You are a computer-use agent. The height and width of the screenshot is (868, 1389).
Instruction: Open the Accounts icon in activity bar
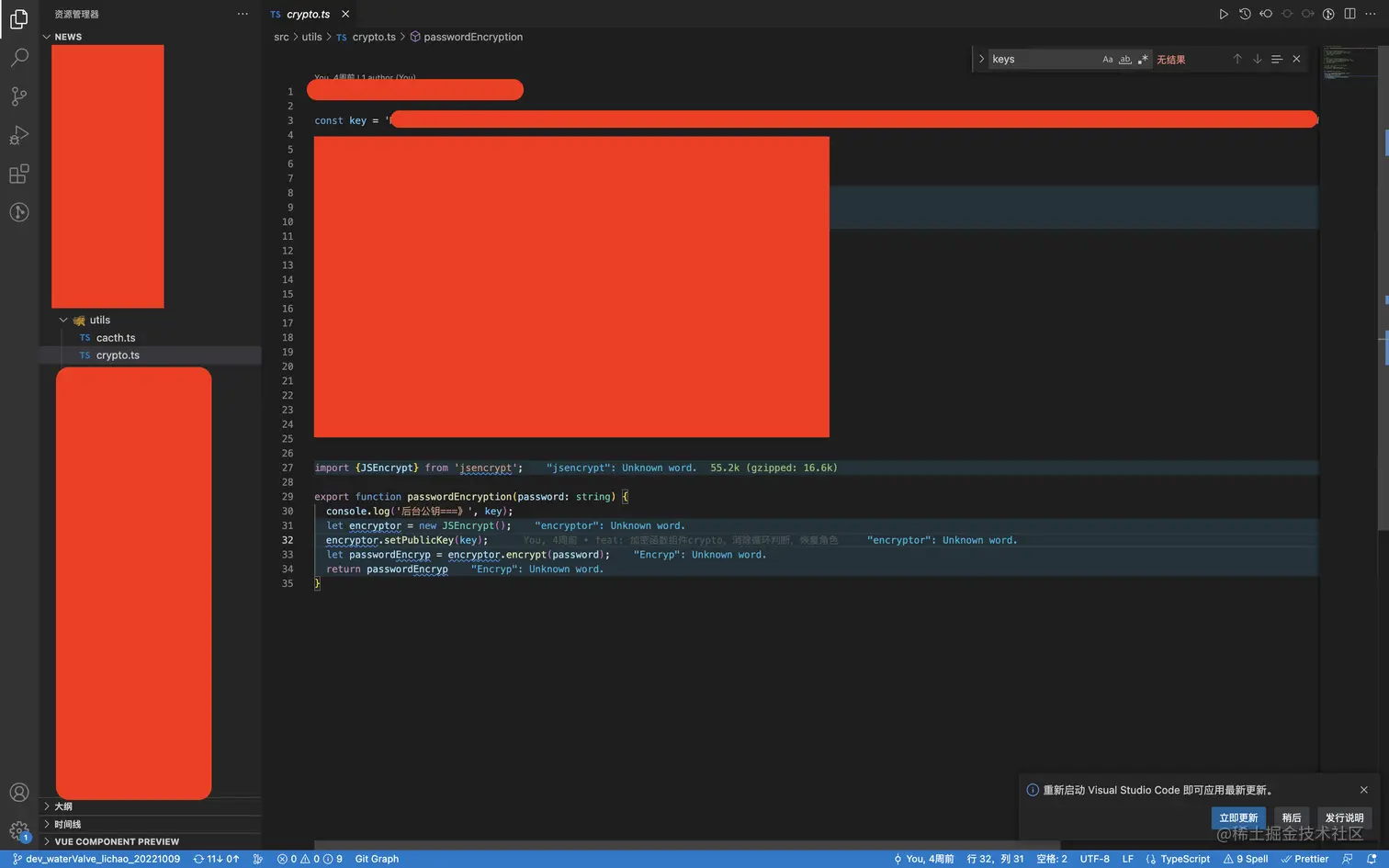tap(19, 793)
